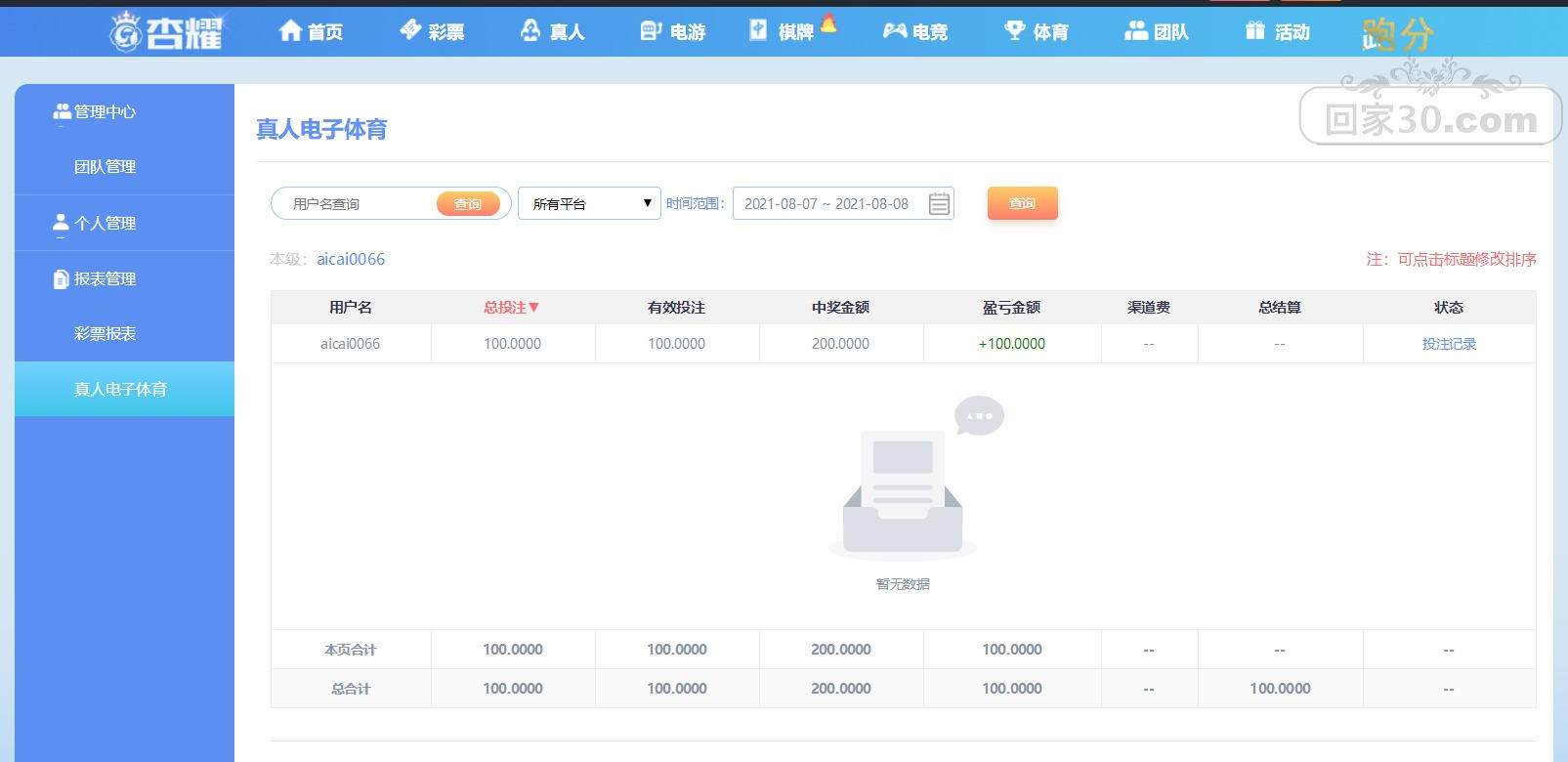Screen dimensions: 1568x762
Task: Open the 活动 navigation item
Action: click(1278, 31)
